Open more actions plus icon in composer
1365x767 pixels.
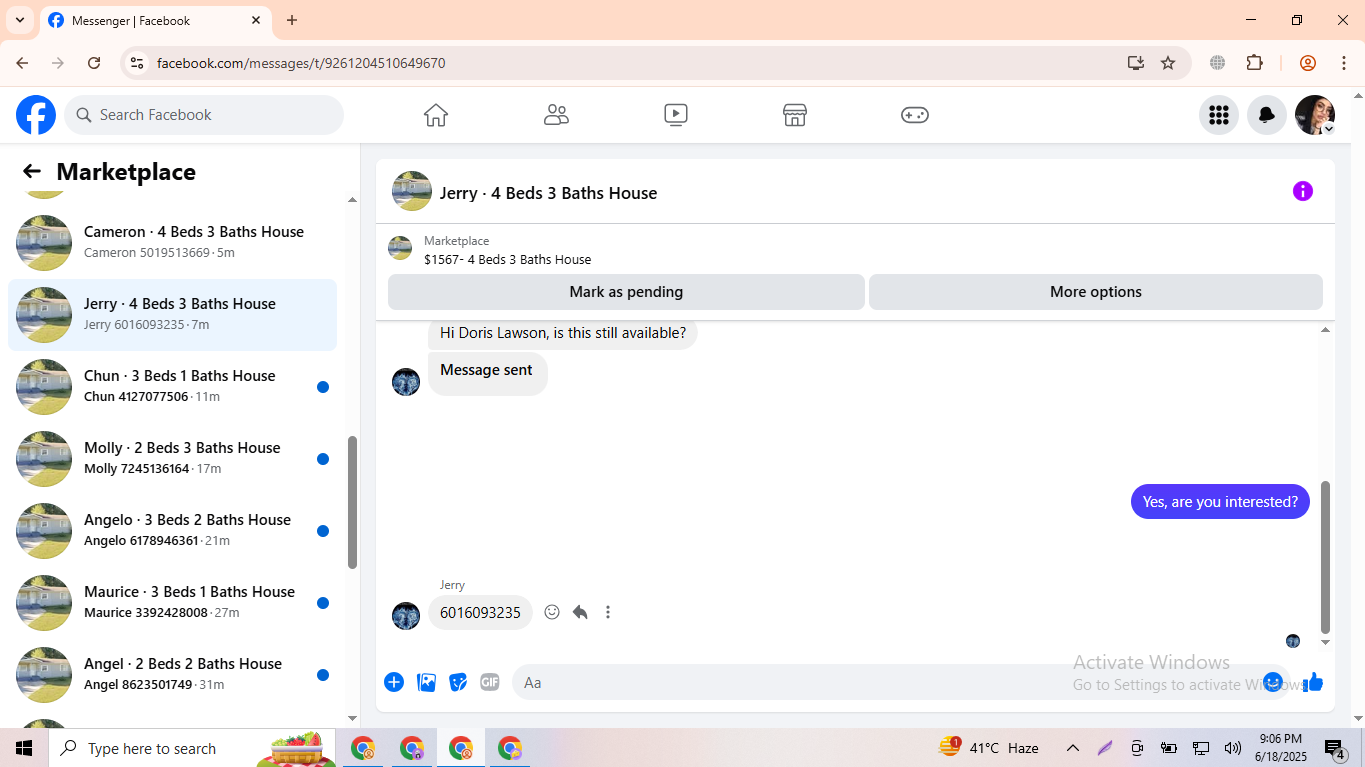pyautogui.click(x=394, y=682)
